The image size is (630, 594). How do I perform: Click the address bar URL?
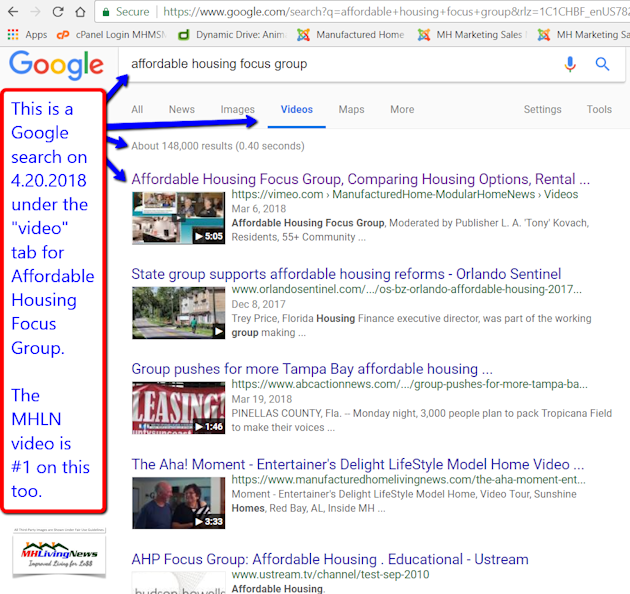tap(396, 12)
